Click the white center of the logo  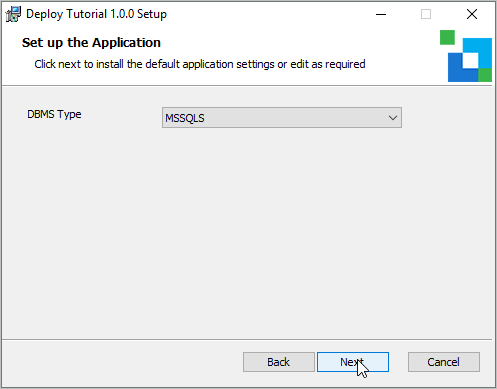point(470,60)
